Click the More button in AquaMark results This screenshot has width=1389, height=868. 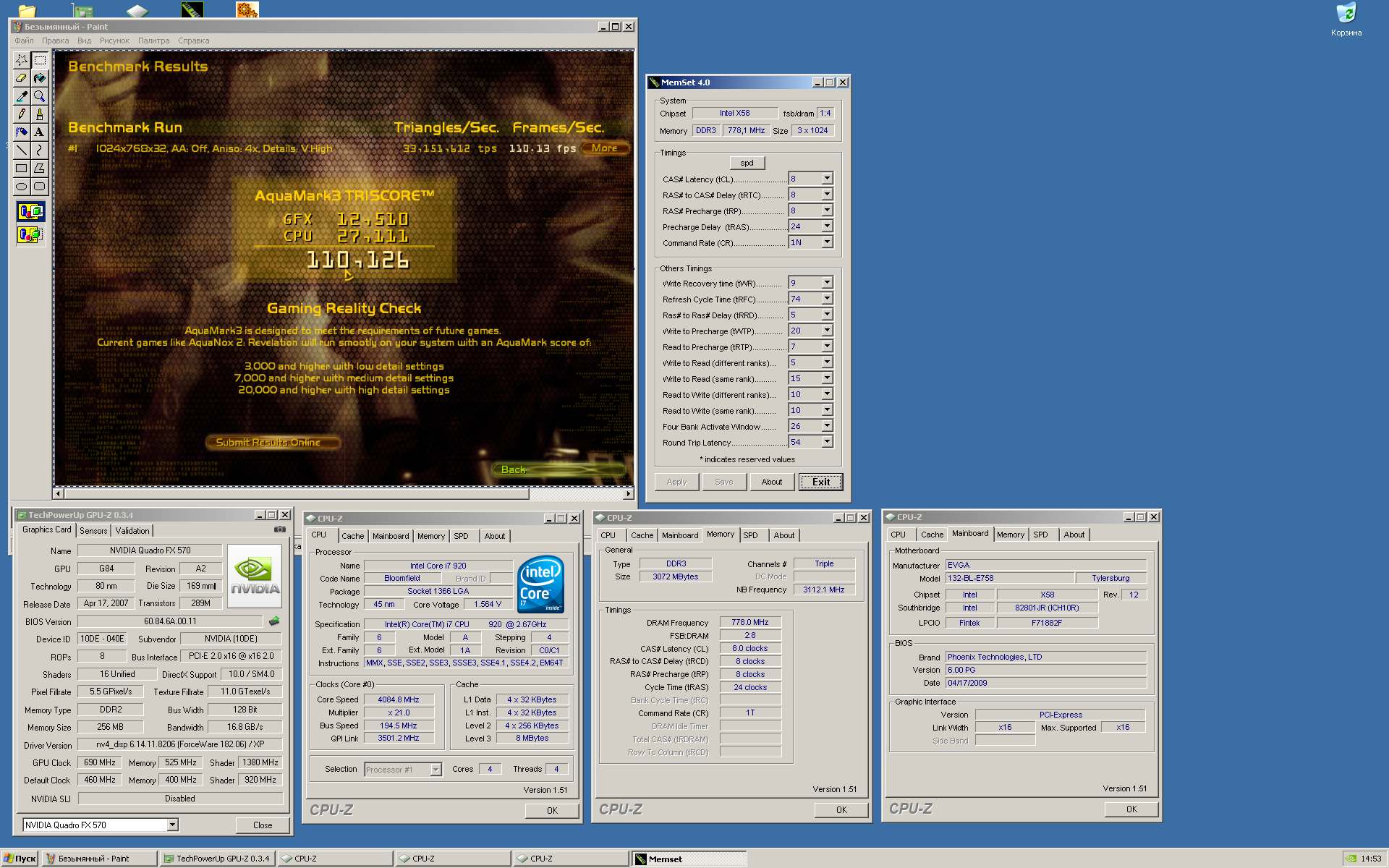(605, 148)
